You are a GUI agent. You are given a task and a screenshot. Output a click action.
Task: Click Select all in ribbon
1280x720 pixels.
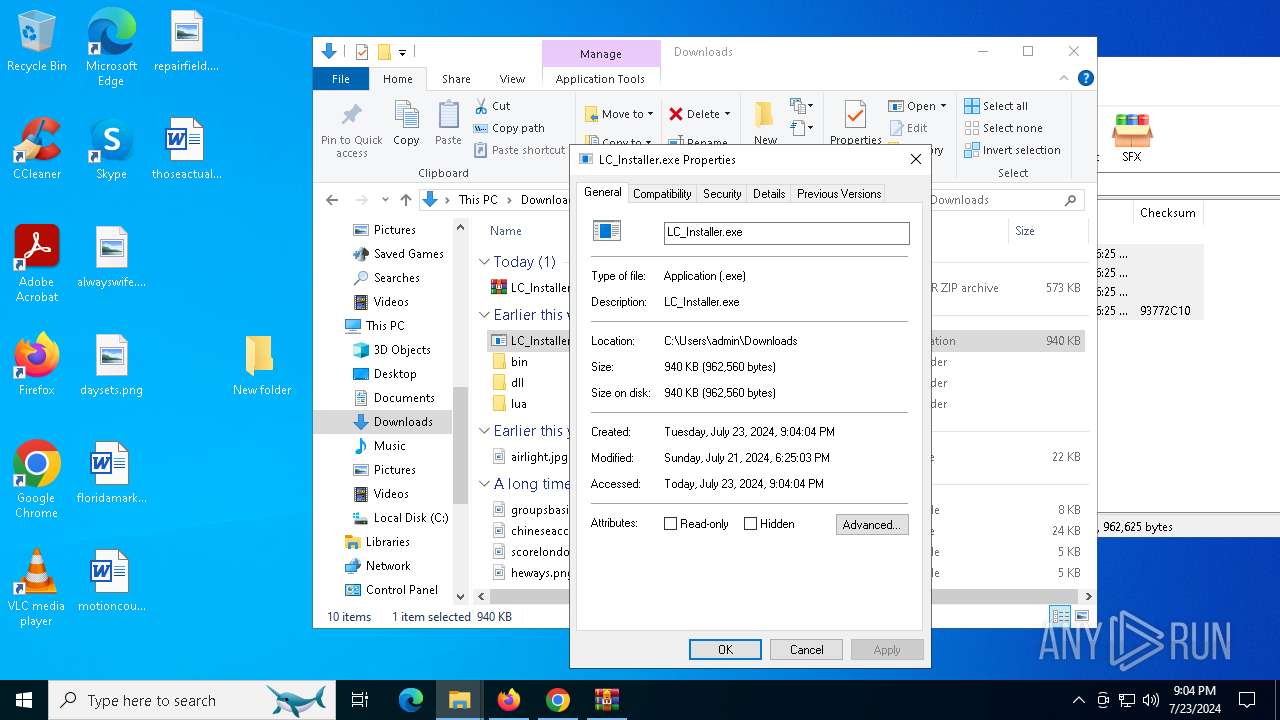pos(996,106)
